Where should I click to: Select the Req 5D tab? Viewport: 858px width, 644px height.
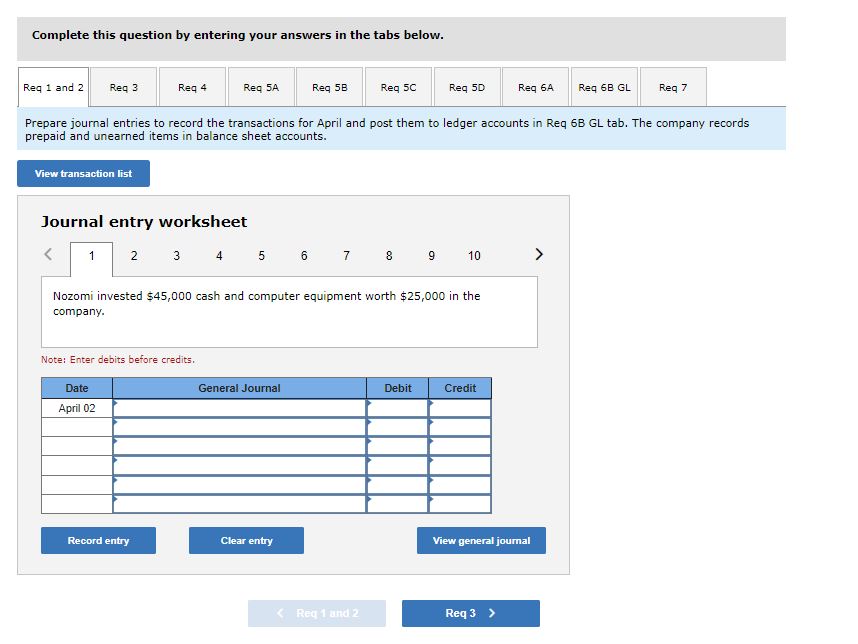click(467, 88)
